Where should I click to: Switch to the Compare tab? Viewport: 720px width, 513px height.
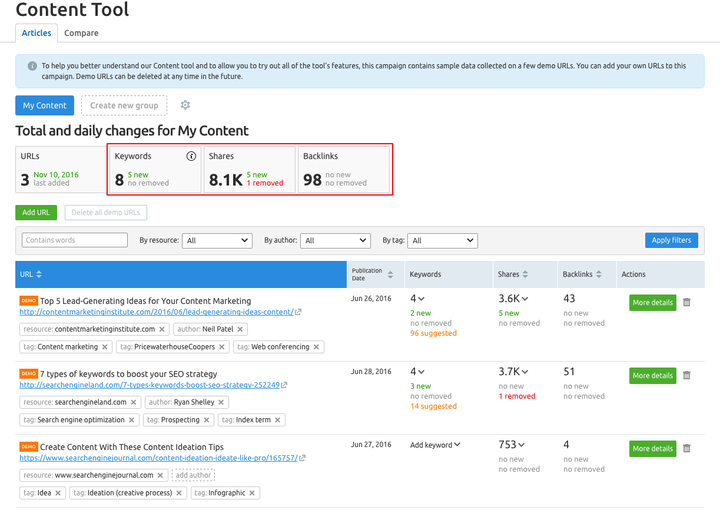(x=81, y=33)
